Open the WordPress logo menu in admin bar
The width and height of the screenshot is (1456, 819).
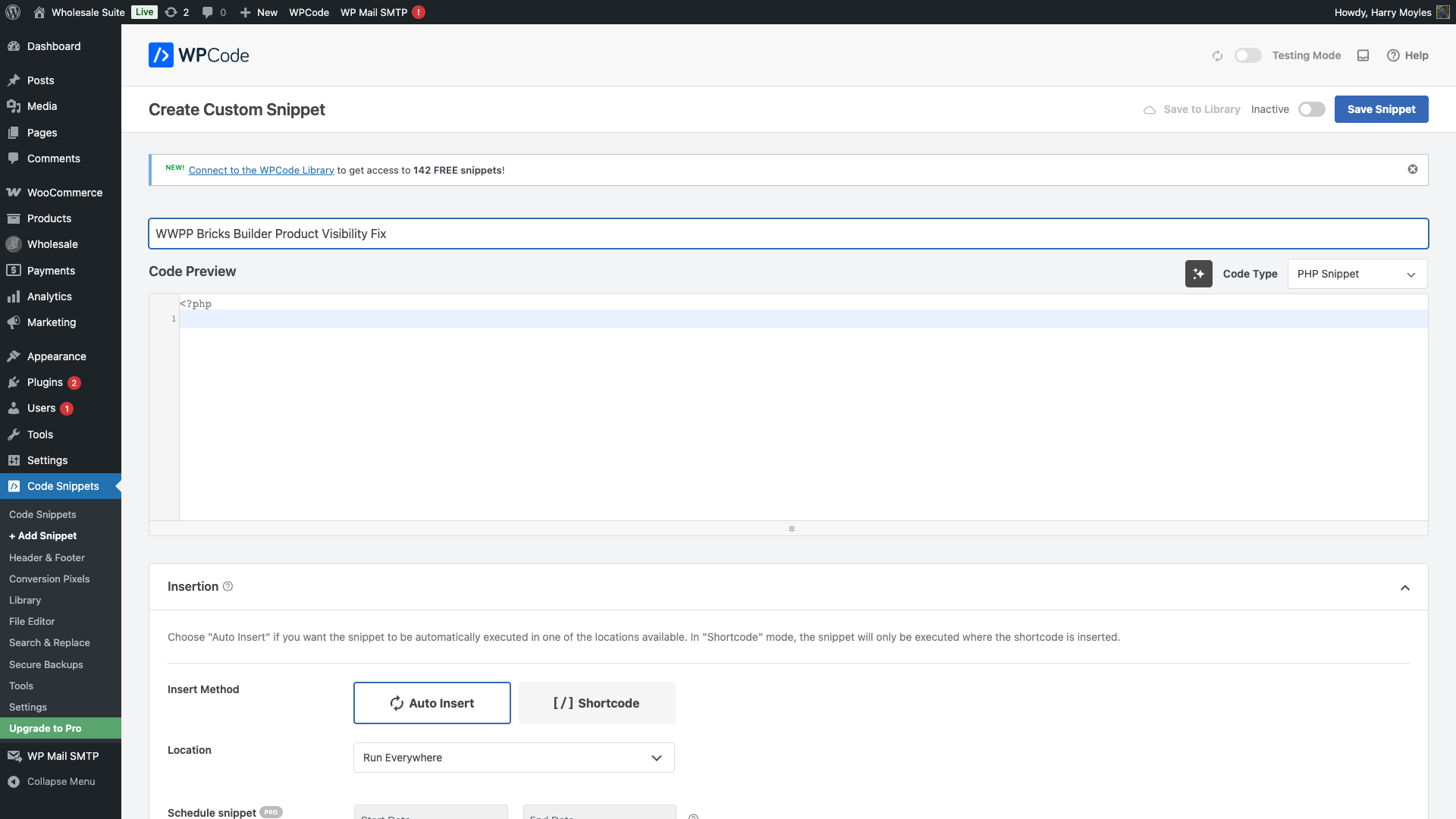coord(12,12)
